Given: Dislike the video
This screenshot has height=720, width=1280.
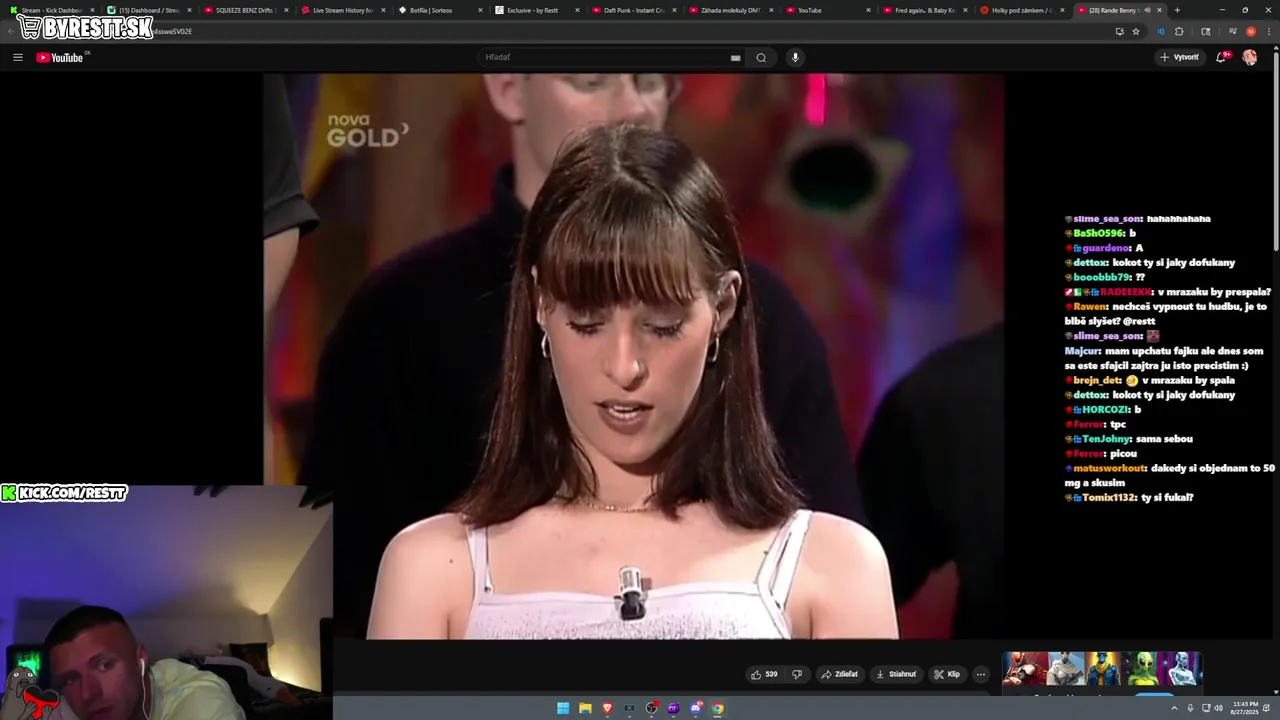Looking at the screenshot, I should 797,674.
